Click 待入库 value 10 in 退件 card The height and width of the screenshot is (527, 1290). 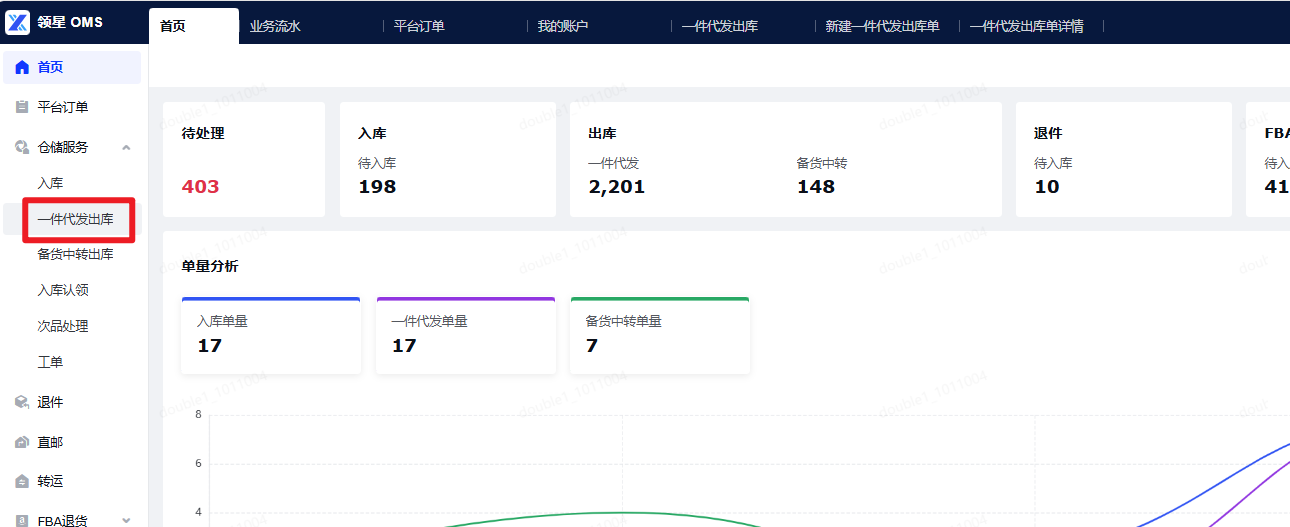click(x=1047, y=187)
